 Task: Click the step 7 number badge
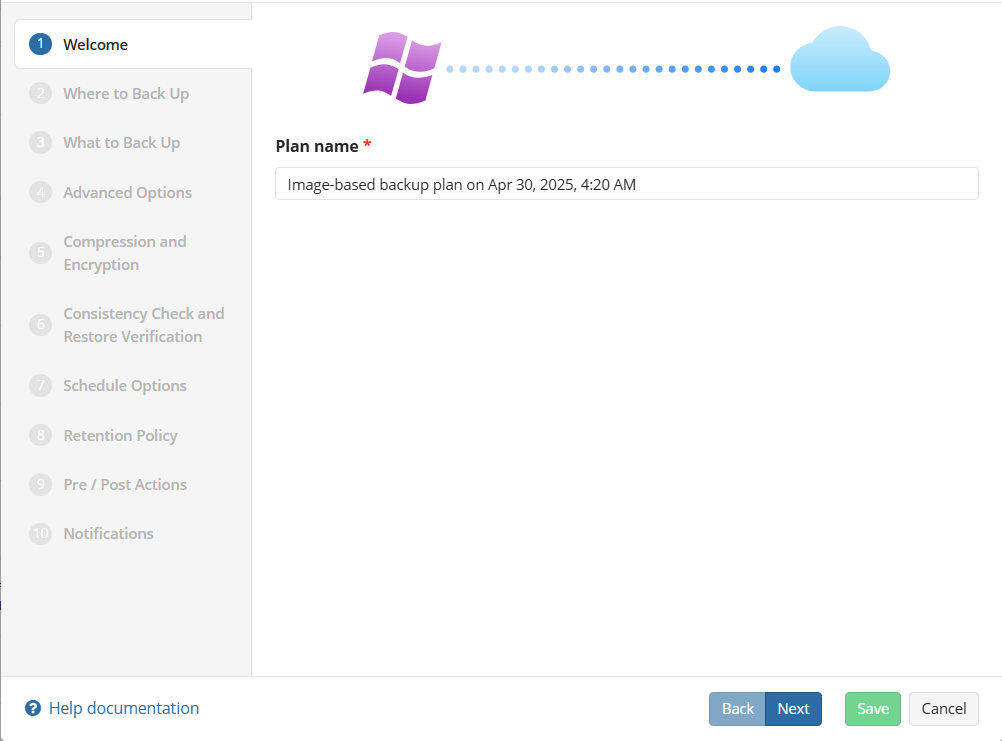pyautogui.click(x=40, y=385)
